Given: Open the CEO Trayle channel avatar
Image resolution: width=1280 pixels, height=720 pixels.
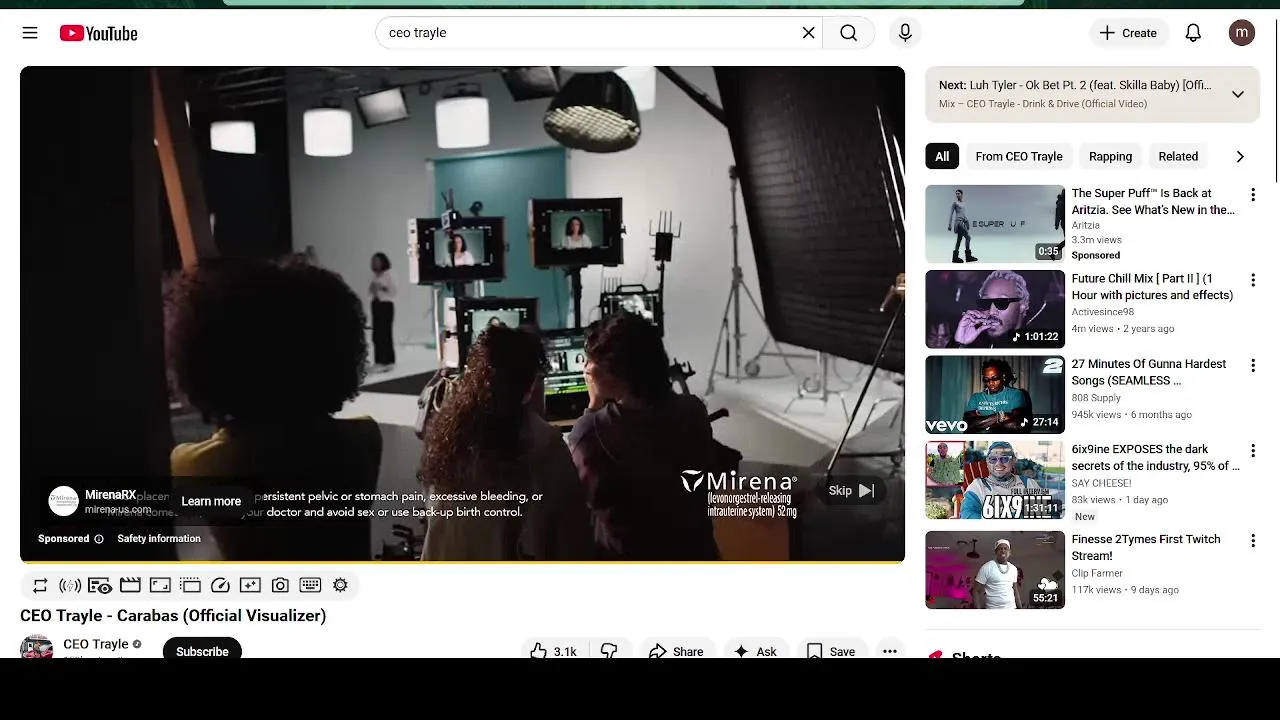Looking at the screenshot, I should pyautogui.click(x=37, y=647).
